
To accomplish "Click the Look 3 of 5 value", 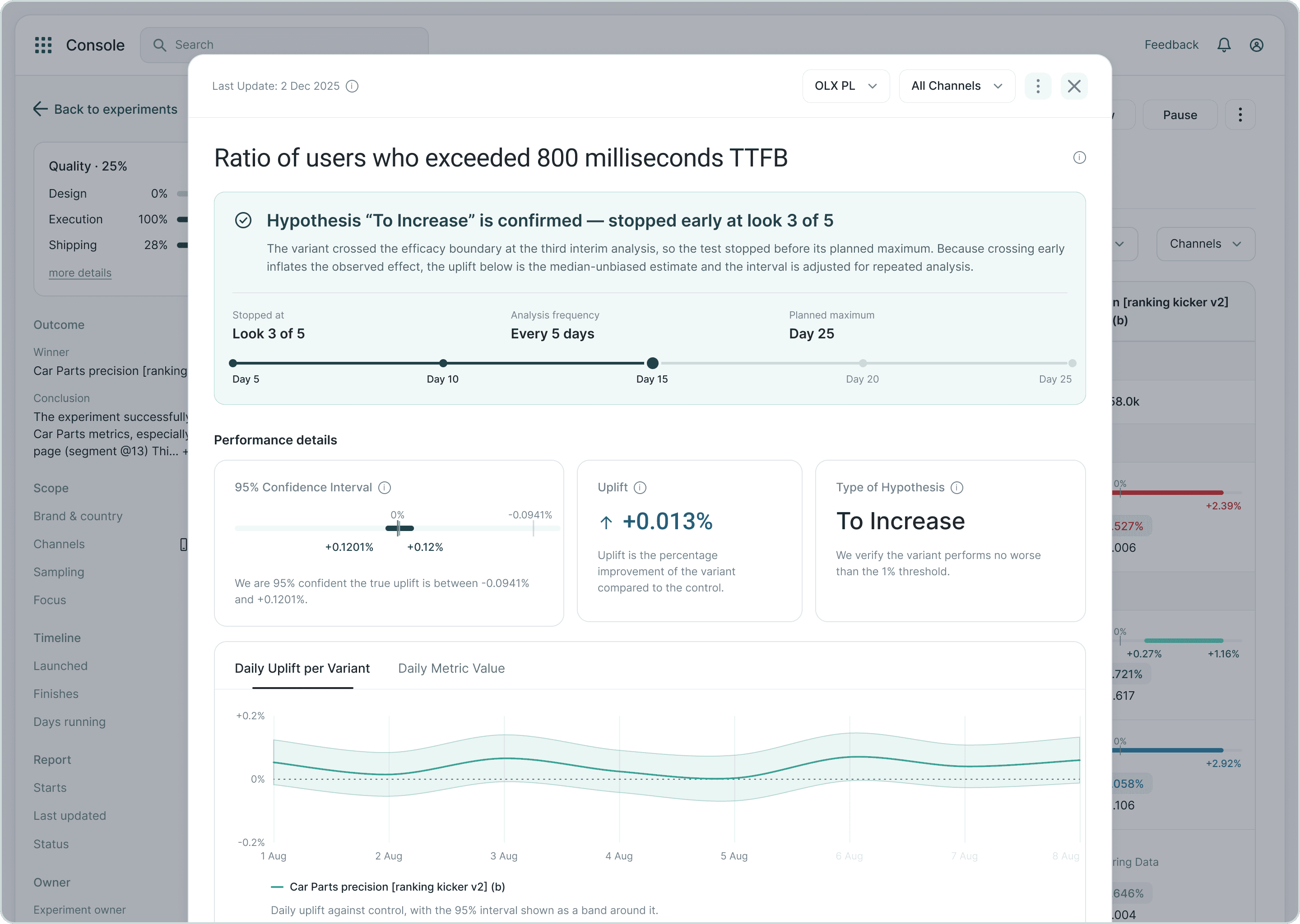I will [x=269, y=334].
